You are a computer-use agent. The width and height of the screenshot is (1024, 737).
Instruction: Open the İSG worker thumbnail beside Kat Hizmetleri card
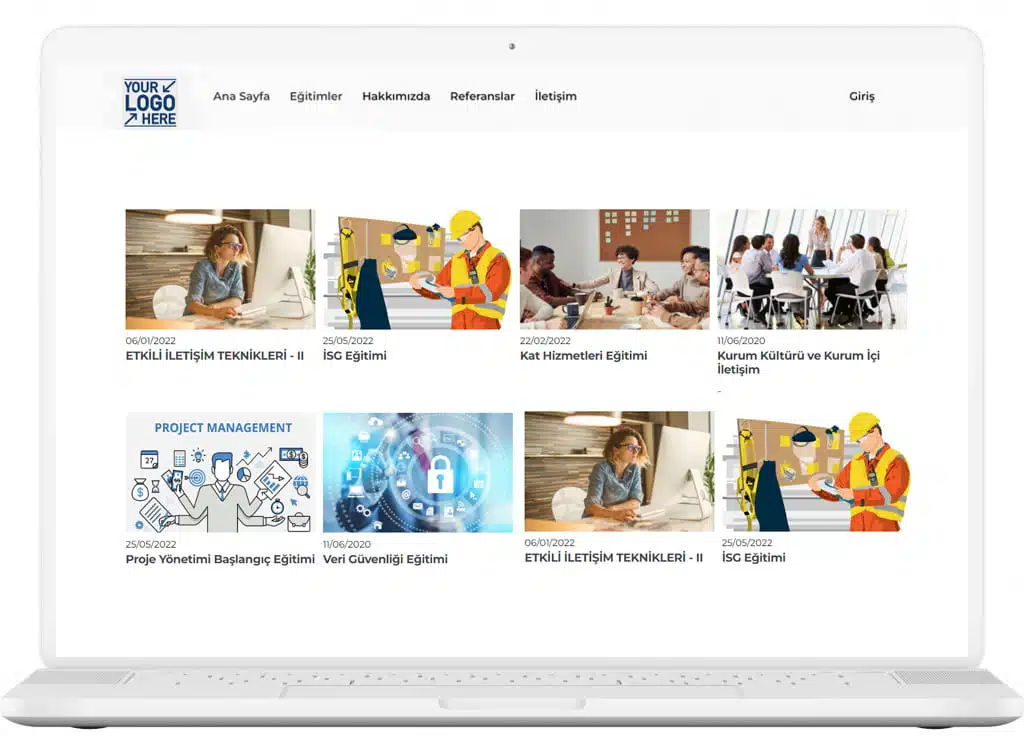(418, 269)
